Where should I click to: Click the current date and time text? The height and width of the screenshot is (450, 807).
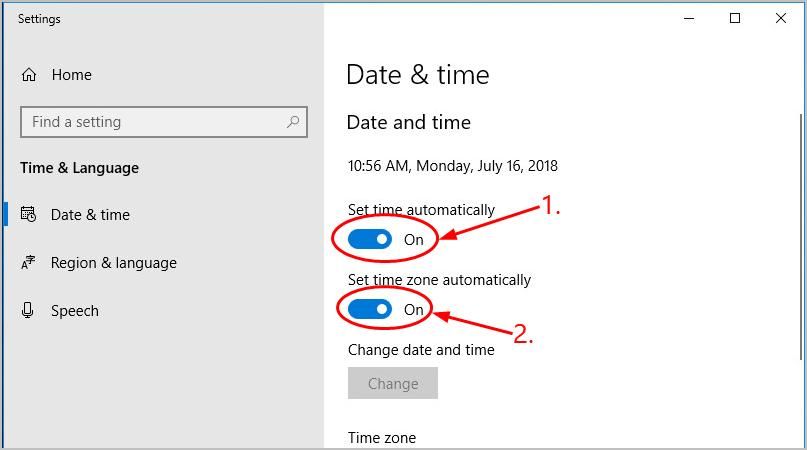[452, 166]
